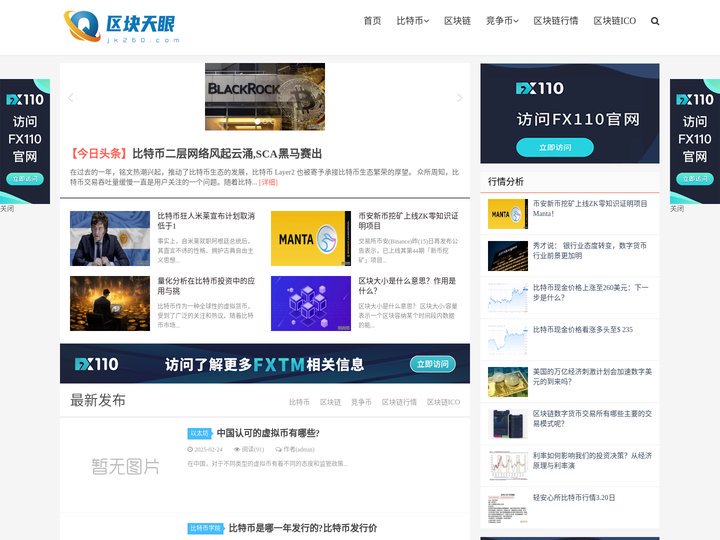Open the 首页 menu item
Screen dimensions: 720x540
(x=372, y=21)
